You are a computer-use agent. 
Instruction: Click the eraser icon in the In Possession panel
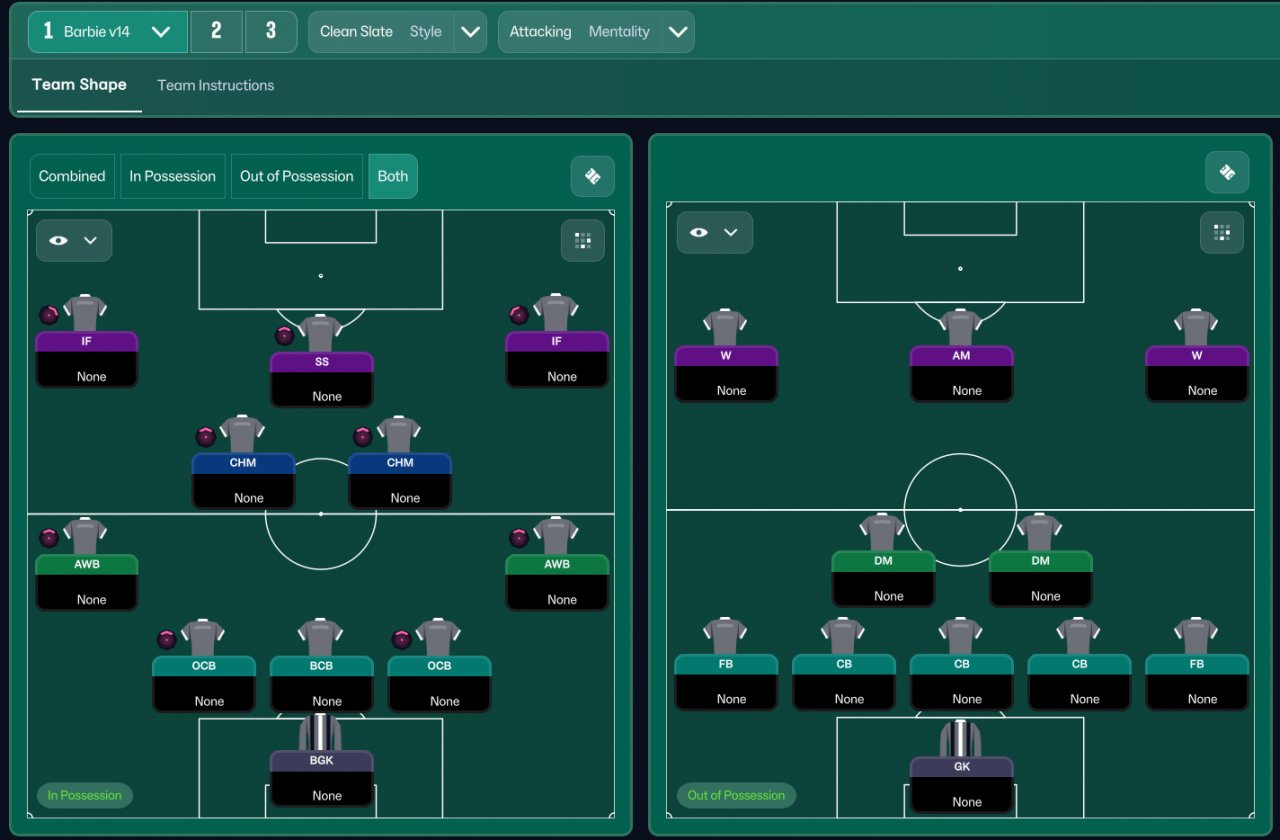coord(592,176)
